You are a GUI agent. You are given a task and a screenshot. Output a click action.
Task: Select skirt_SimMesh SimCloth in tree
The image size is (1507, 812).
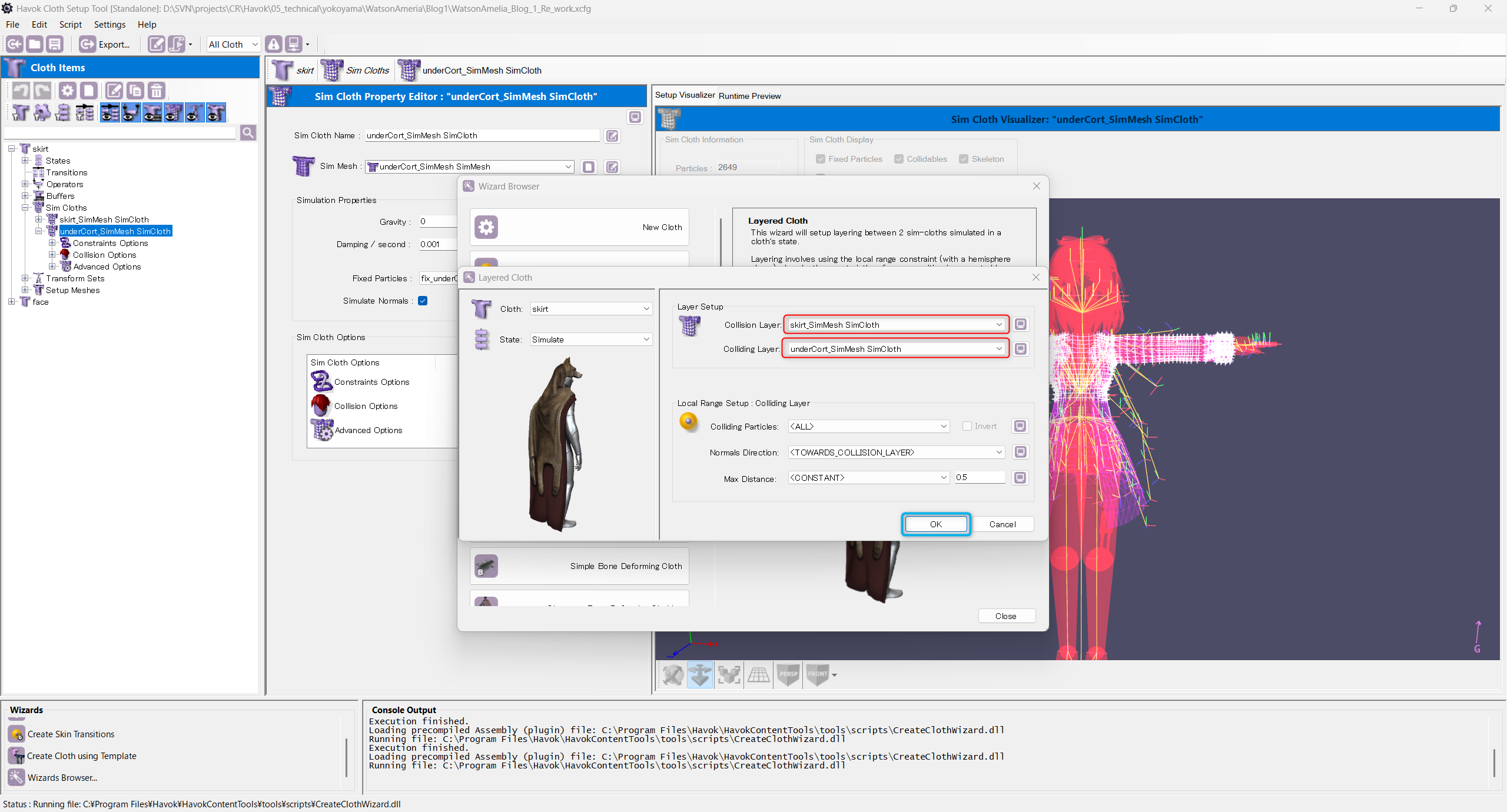104,219
